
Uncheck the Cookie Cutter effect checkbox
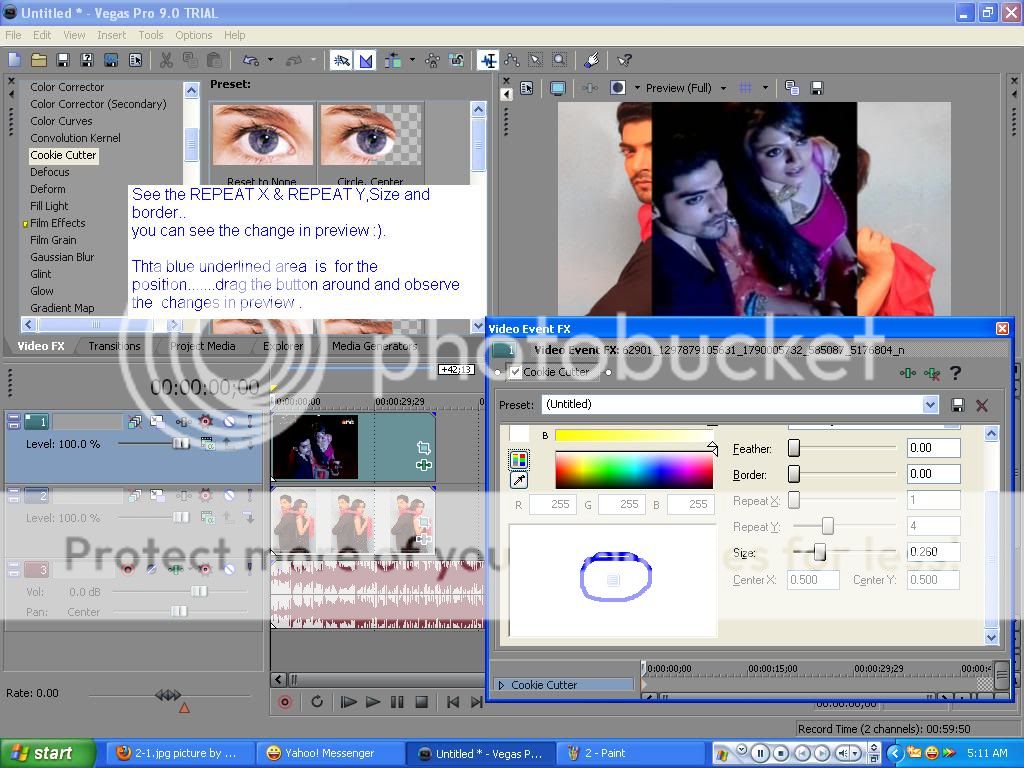[x=515, y=372]
